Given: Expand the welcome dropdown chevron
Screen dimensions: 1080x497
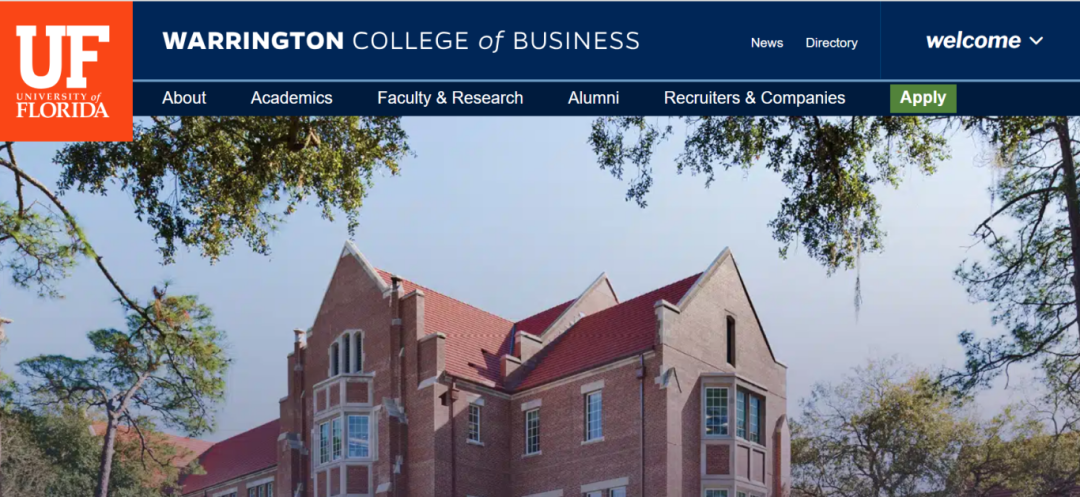Looking at the screenshot, I should (1036, 41).
